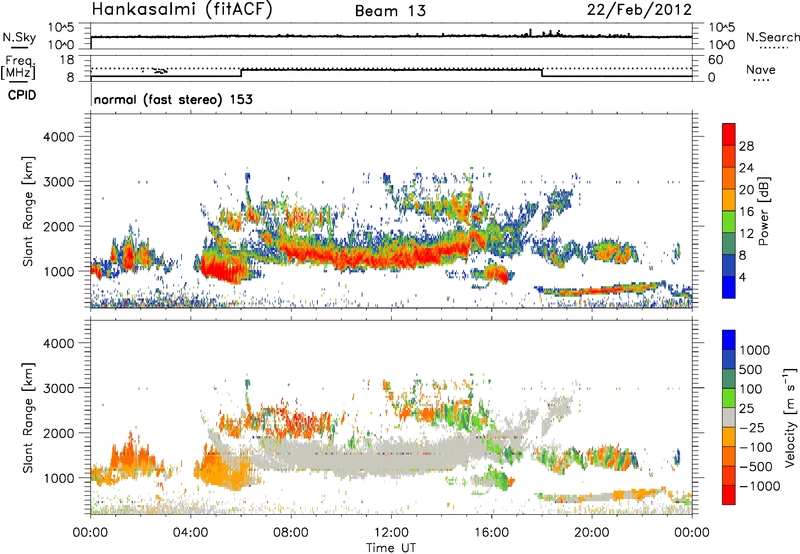This screenshot has width=800, height=554.
Task: Click the 'normal (fast stereo) 153' text
Action: (173, 99)
